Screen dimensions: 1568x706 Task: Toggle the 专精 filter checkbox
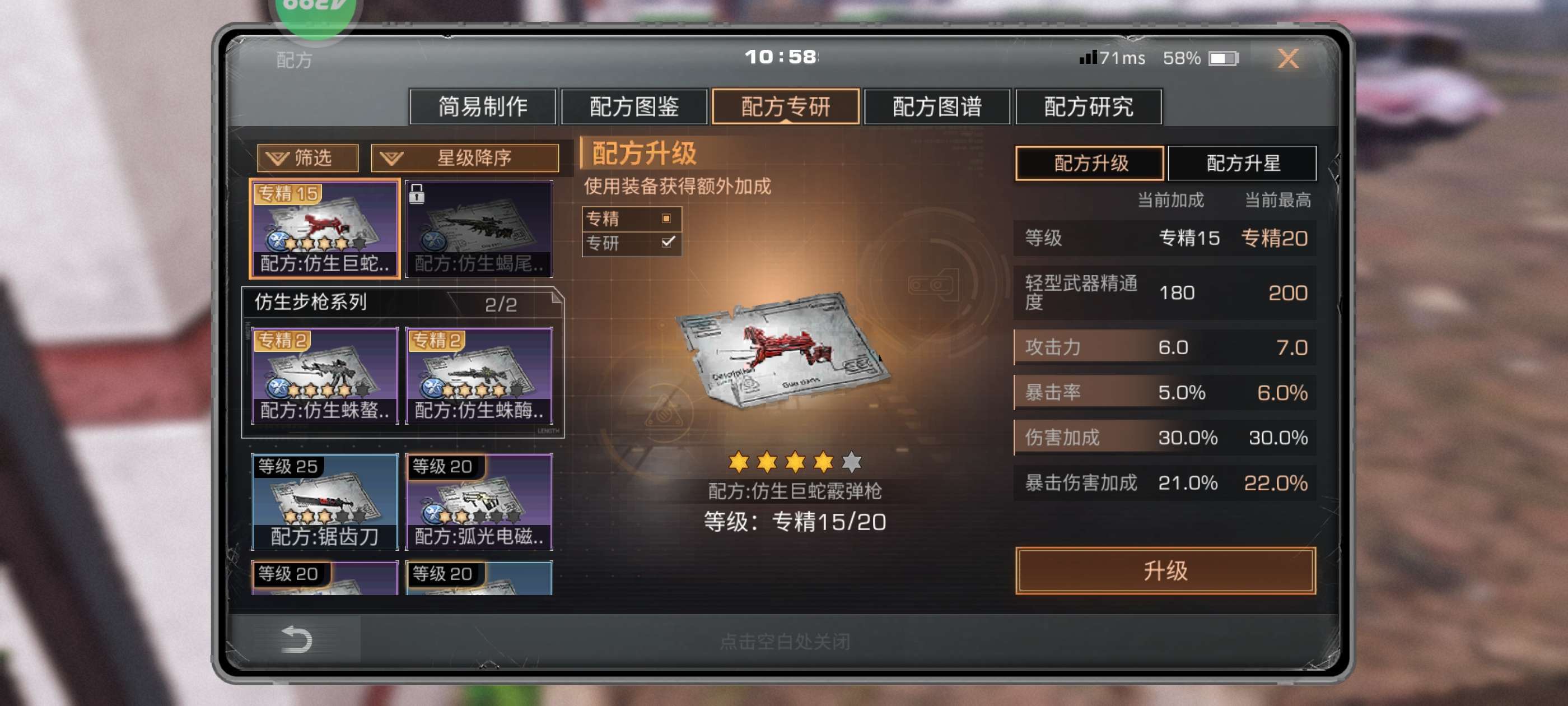tap(666, 218)
